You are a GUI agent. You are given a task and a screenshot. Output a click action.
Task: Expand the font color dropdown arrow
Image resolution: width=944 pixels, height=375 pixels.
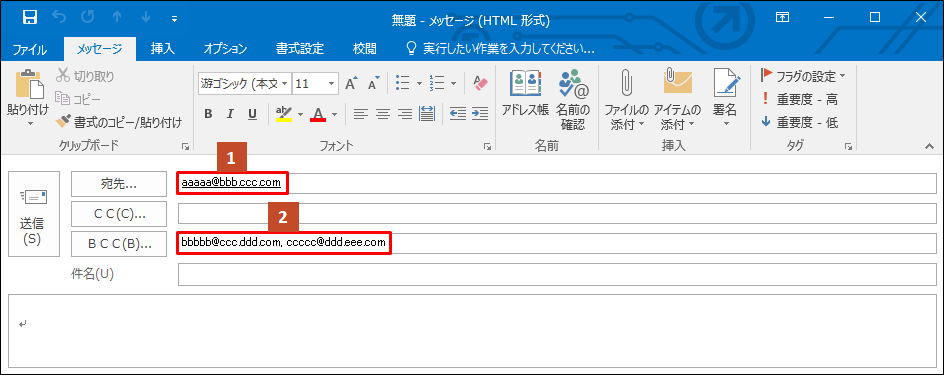[334, 114]
